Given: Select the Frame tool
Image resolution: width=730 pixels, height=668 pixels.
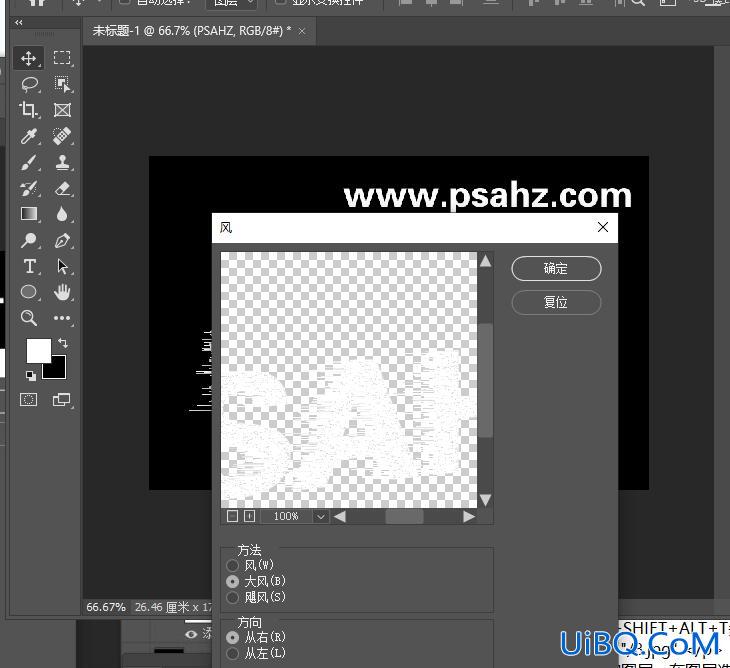Looking at the screenshot, I should [62, 110].
